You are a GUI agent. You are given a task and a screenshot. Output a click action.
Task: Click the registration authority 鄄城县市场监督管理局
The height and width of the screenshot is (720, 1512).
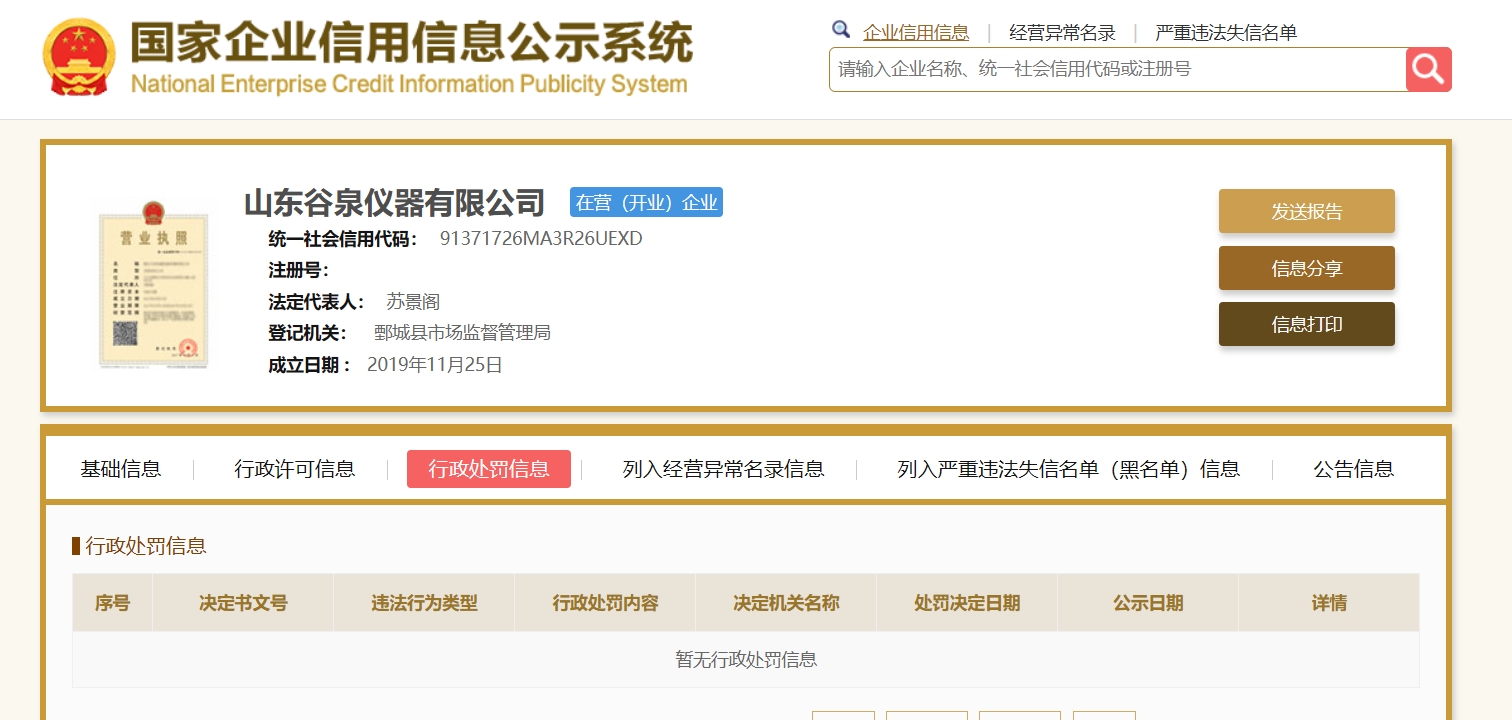[x=462, y=333]
